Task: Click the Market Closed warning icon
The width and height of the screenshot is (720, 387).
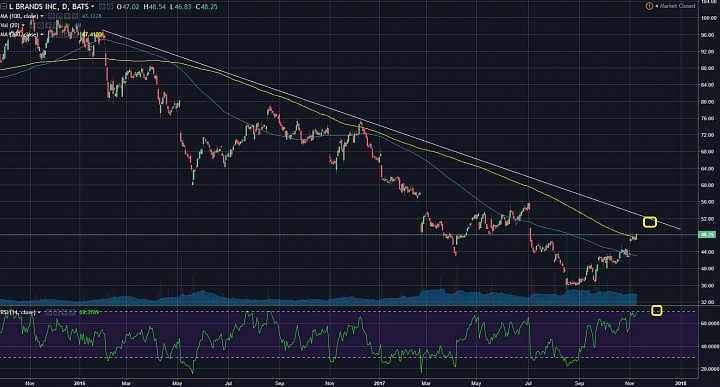Action: click(x=649, y=6)
